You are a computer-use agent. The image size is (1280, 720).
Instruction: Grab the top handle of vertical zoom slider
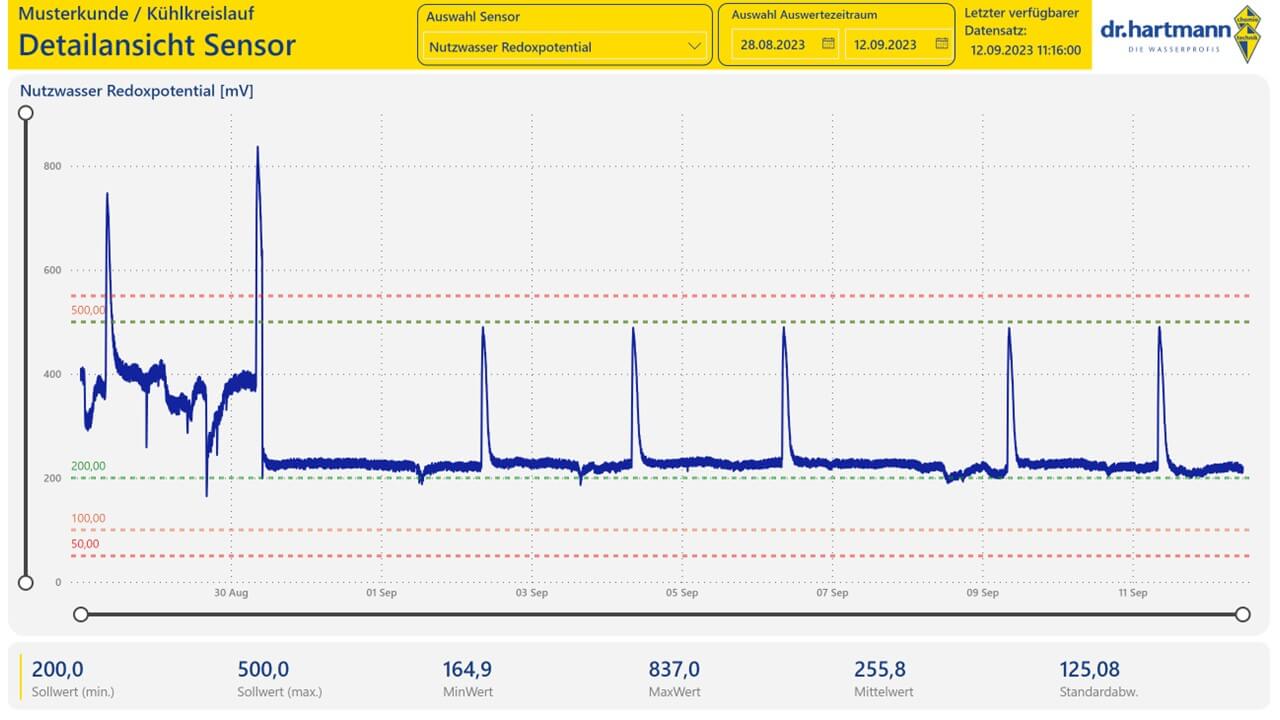(26, 113)
